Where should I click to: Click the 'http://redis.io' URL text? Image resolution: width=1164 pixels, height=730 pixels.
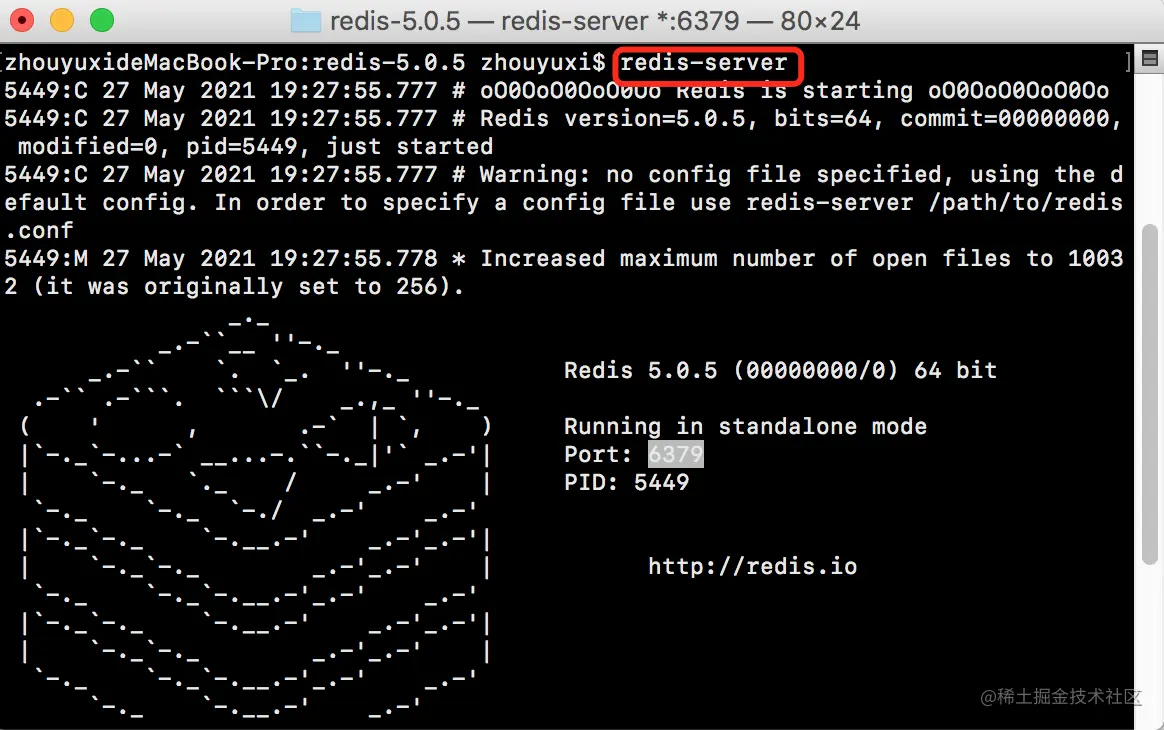point(753,567)
